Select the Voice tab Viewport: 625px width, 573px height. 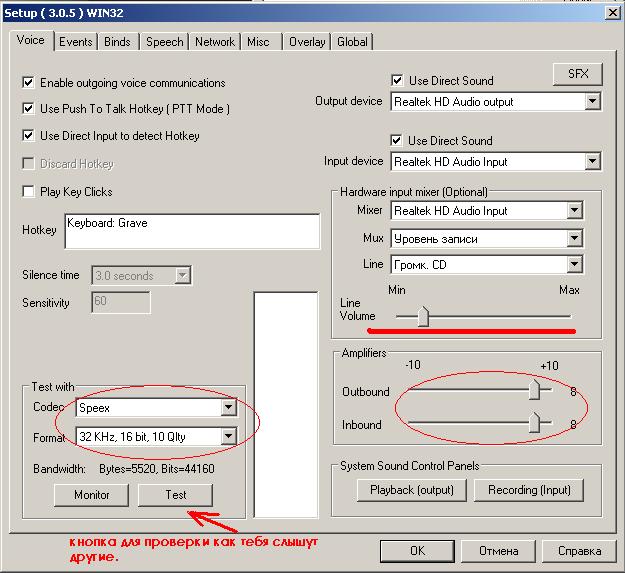(31, 40)
